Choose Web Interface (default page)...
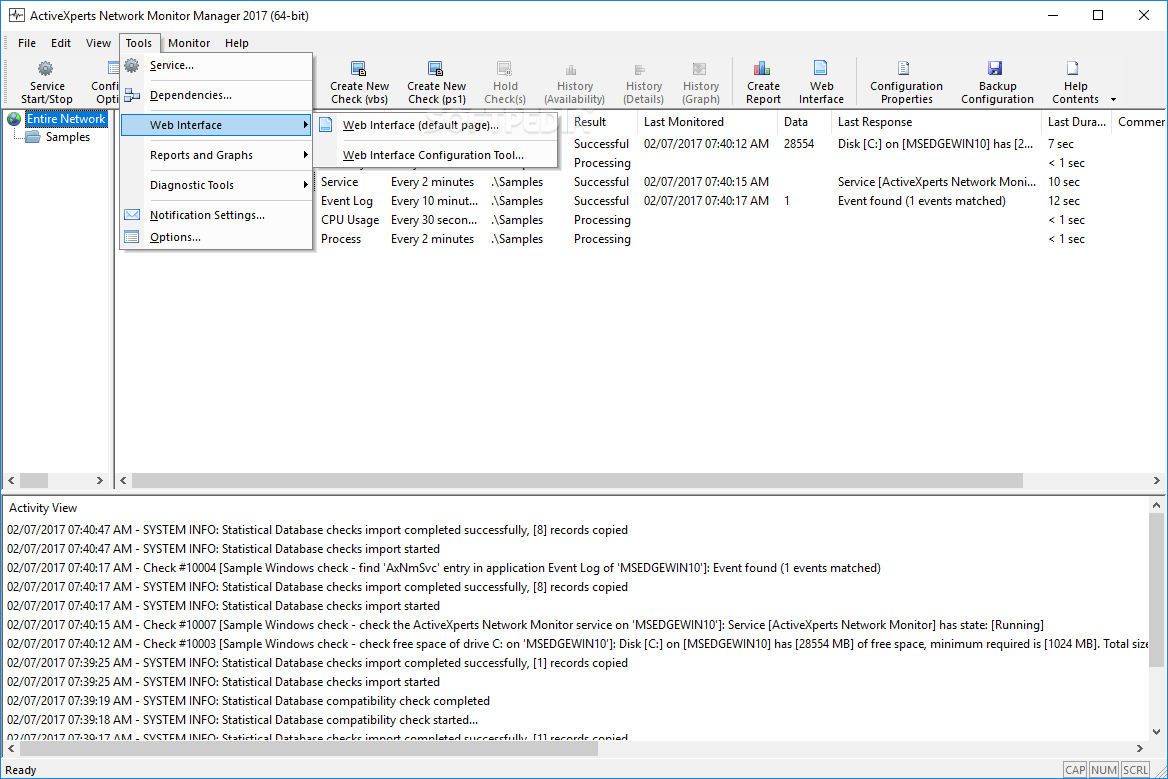This screenshot has height=779, width=1168. coord(436,125)
